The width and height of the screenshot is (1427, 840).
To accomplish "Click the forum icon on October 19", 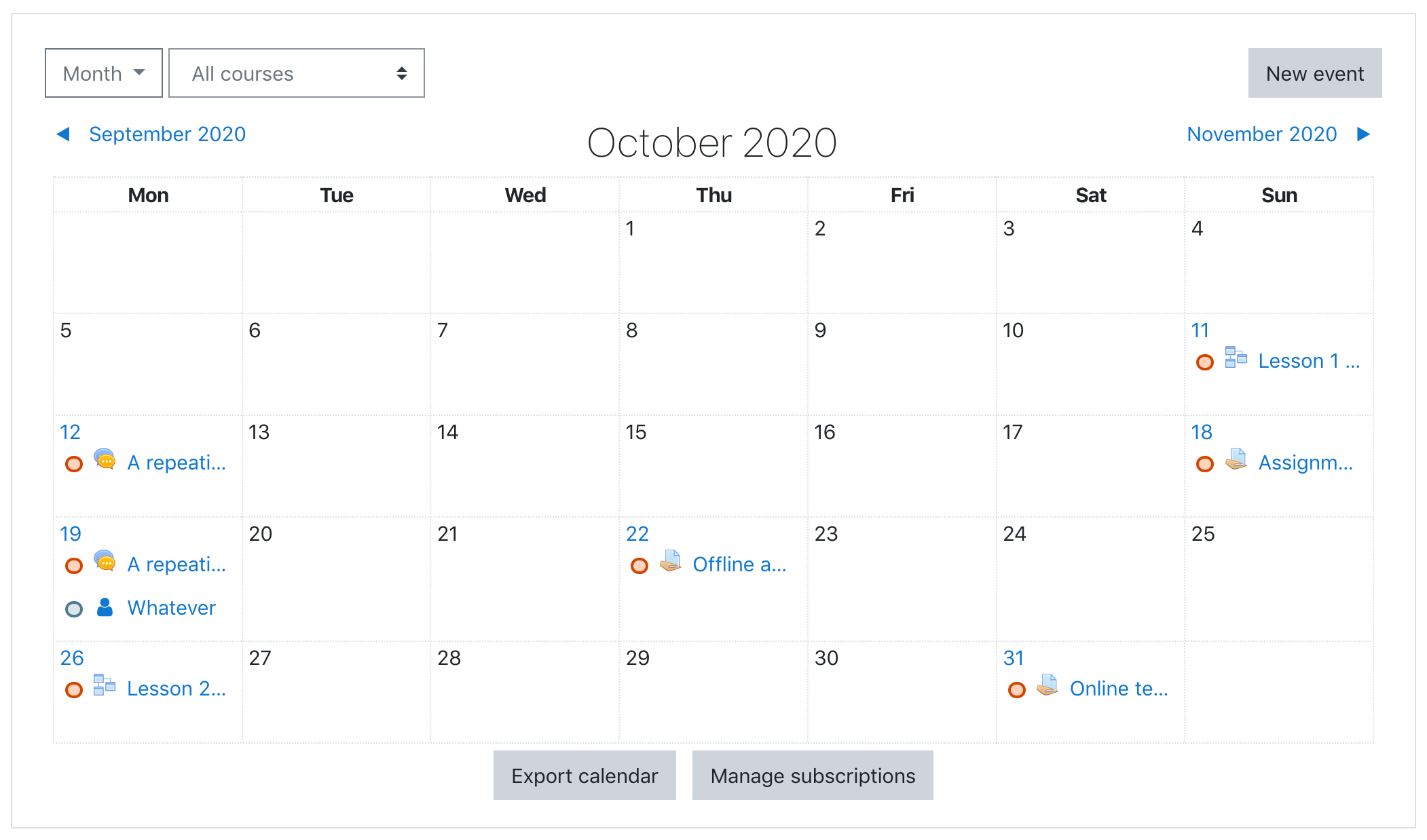I will (105, 560).
